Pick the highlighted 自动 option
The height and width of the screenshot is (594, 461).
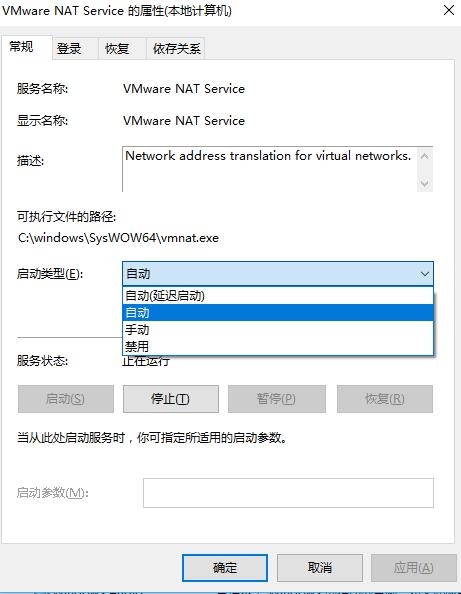tap(278, 313)
